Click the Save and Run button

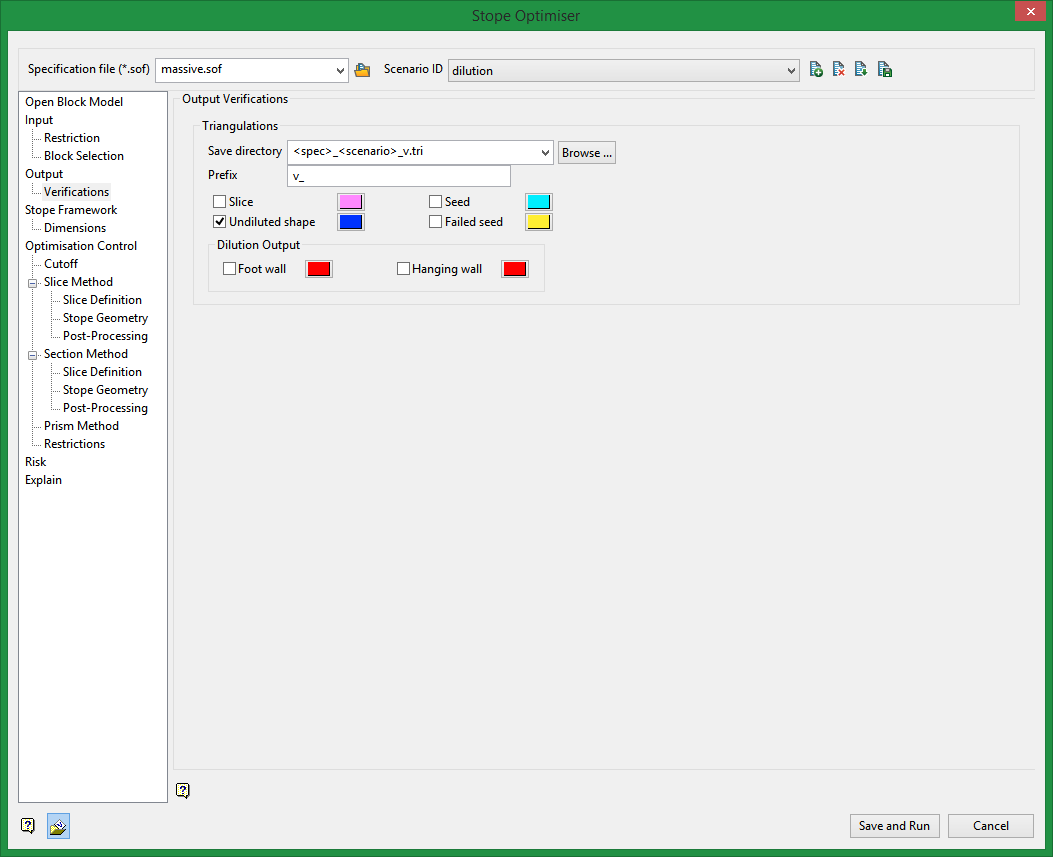coord(894,826)
